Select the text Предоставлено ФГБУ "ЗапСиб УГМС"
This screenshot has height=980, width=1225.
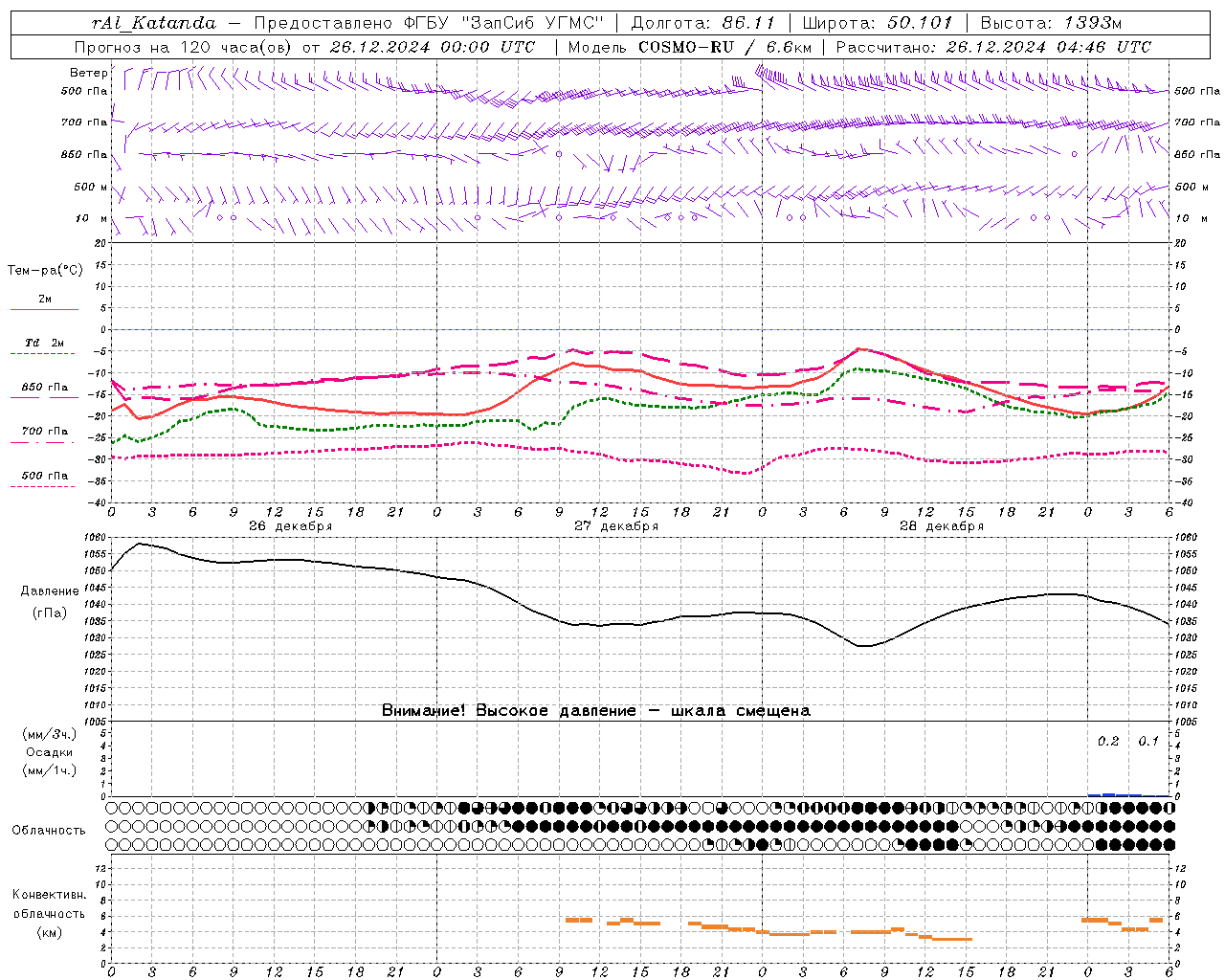[x=429, y=23]
